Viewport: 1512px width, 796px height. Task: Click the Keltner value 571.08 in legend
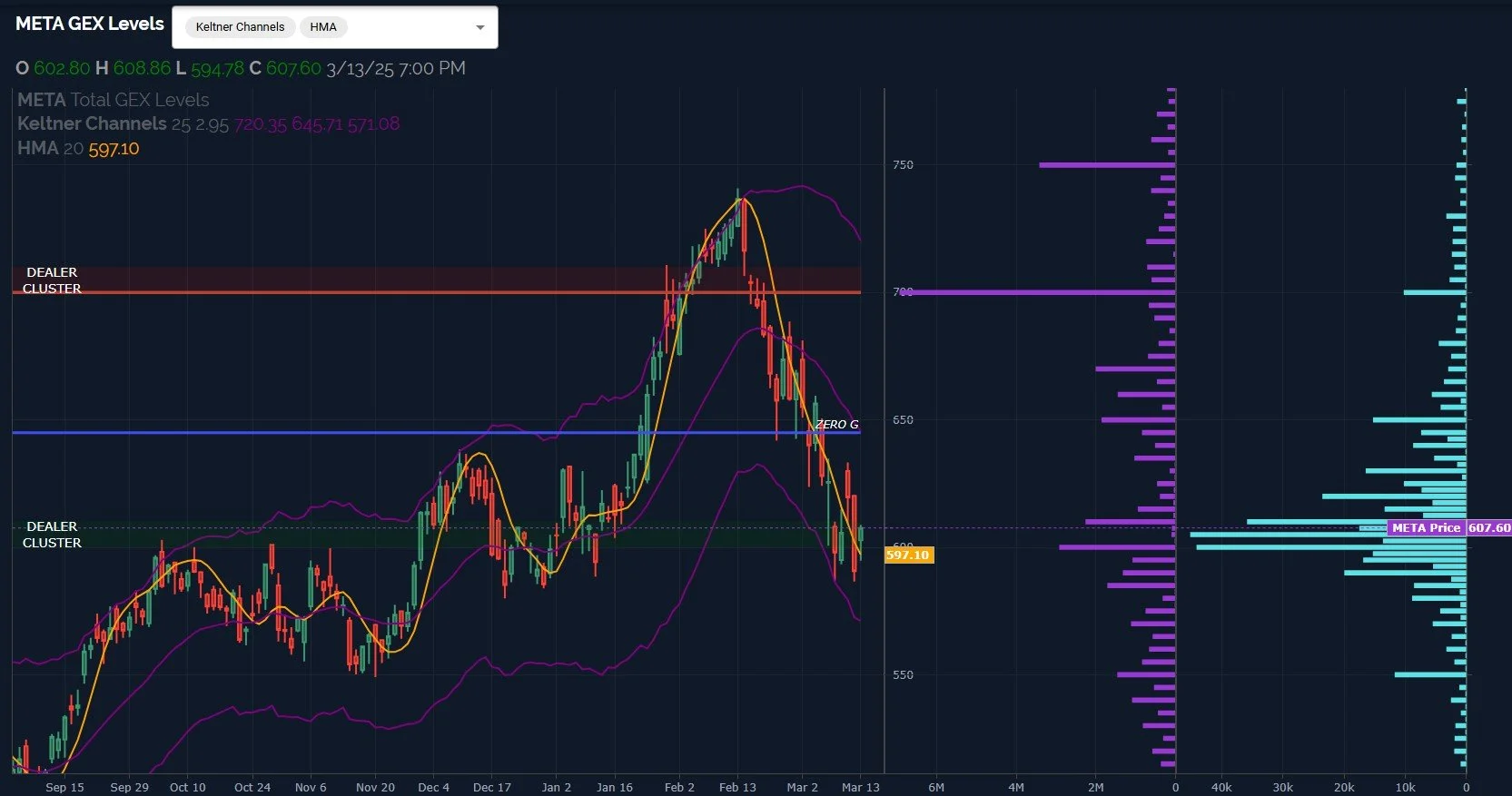coord(373,124)
